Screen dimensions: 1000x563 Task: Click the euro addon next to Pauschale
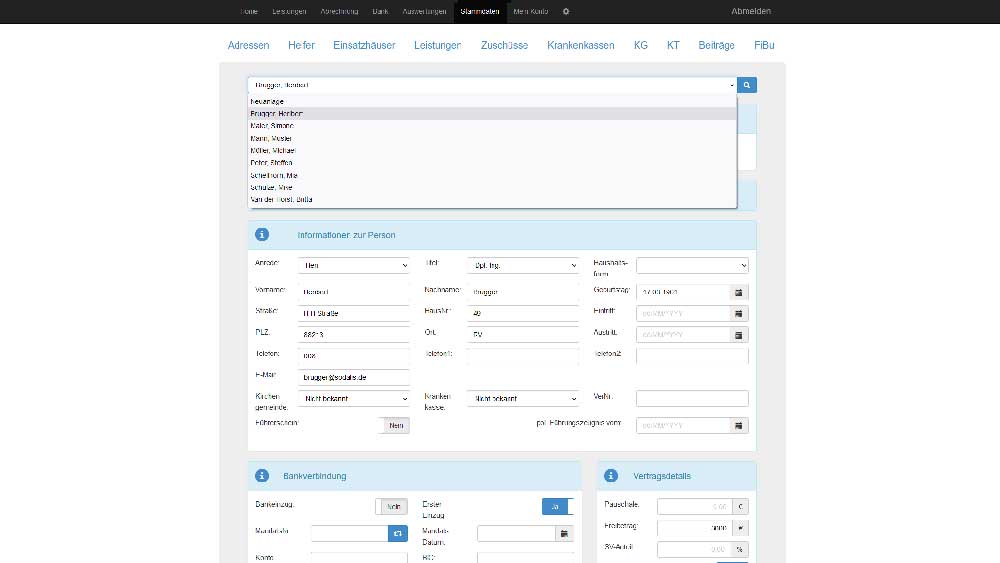click(x=740, y=506)
